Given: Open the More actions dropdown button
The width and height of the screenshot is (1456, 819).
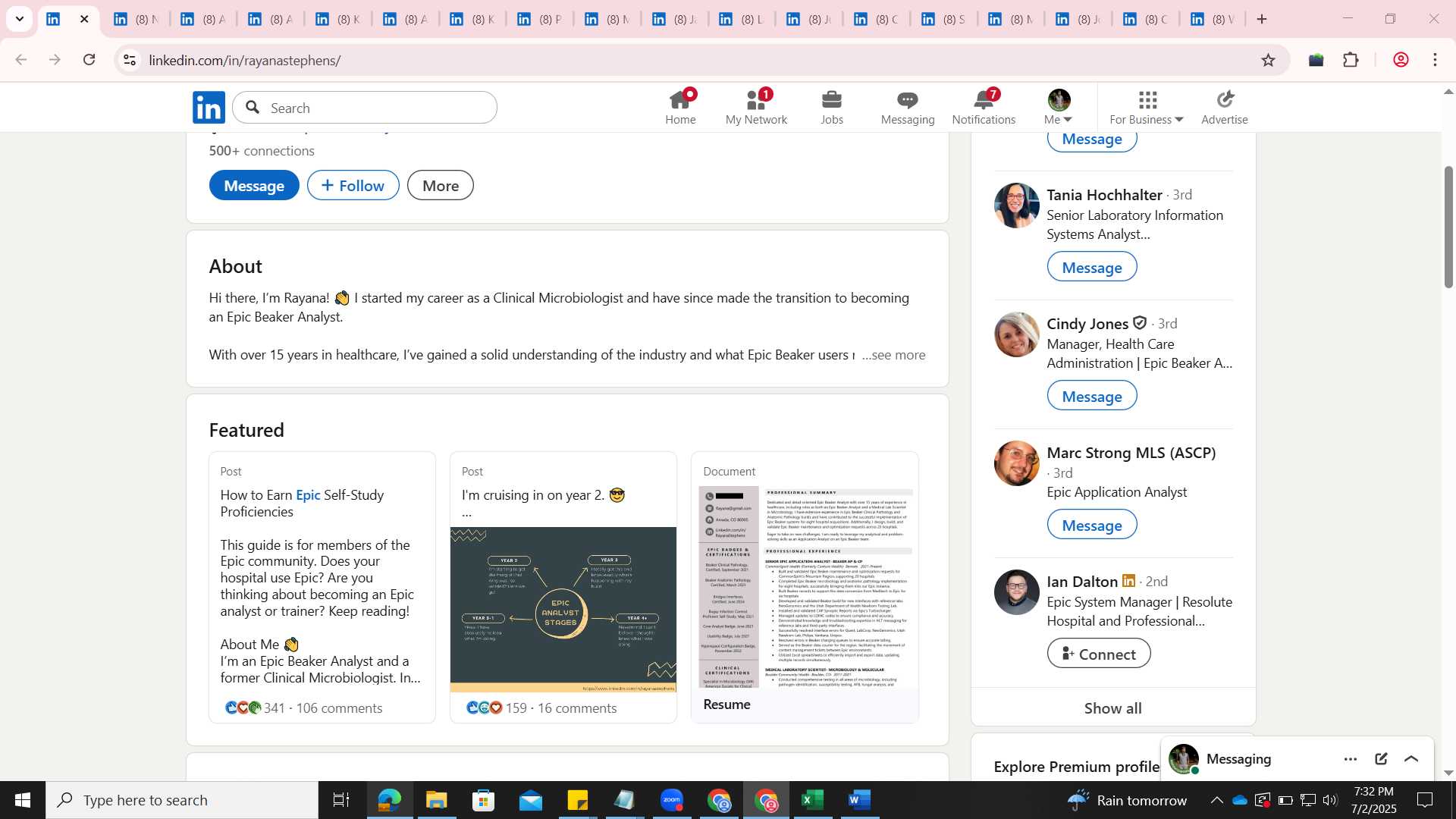Looking at the screenshot, I should (x=441, y=186).
